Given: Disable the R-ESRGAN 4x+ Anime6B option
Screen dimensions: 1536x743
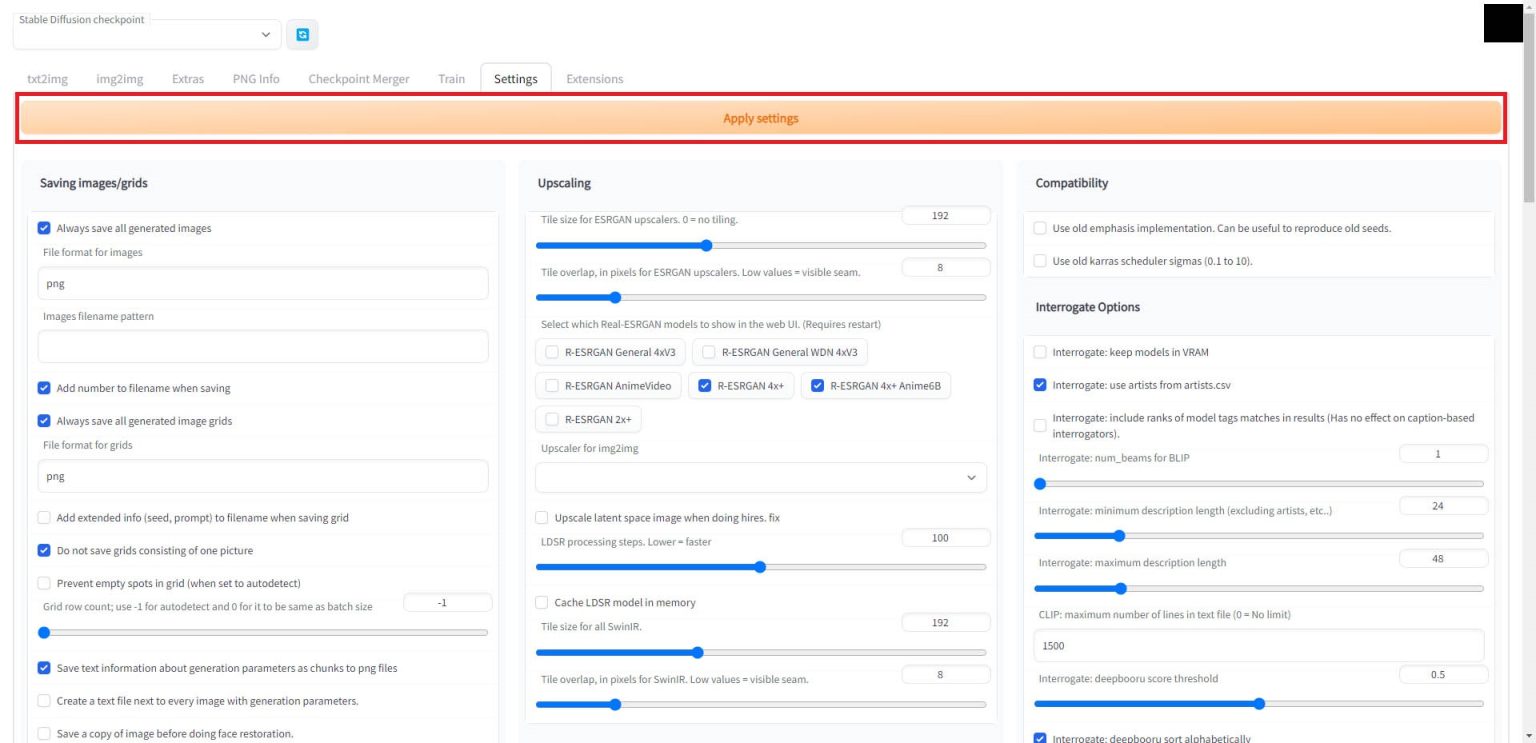Looking at the screenshot, I should pos(818,385).
